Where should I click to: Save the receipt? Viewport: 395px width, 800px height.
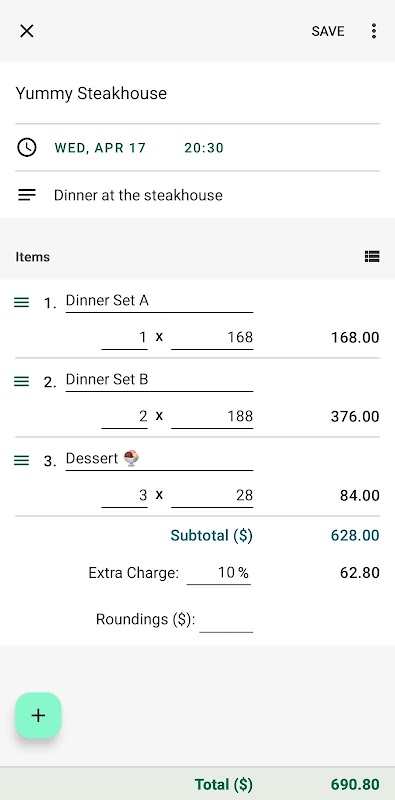(328, 31)
